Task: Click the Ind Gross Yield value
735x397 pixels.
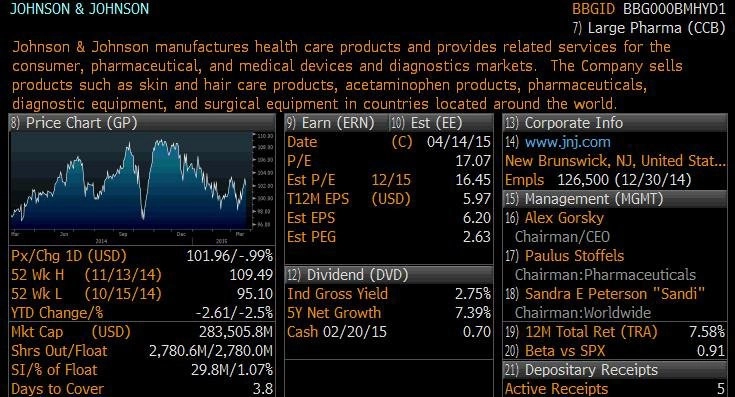Action: coord(472,294)
